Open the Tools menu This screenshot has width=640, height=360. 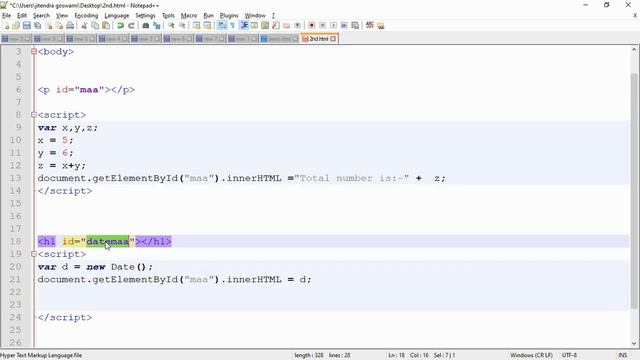pyautogui.click(x=168, y=16)
